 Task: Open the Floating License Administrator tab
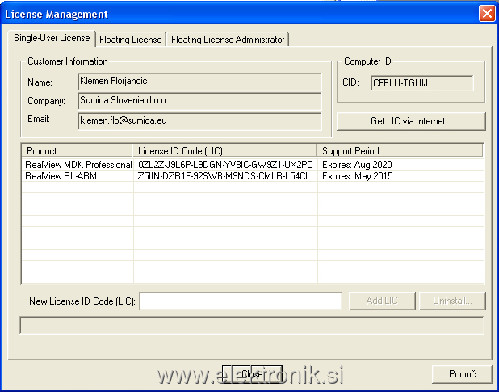[x=227, y=40]
